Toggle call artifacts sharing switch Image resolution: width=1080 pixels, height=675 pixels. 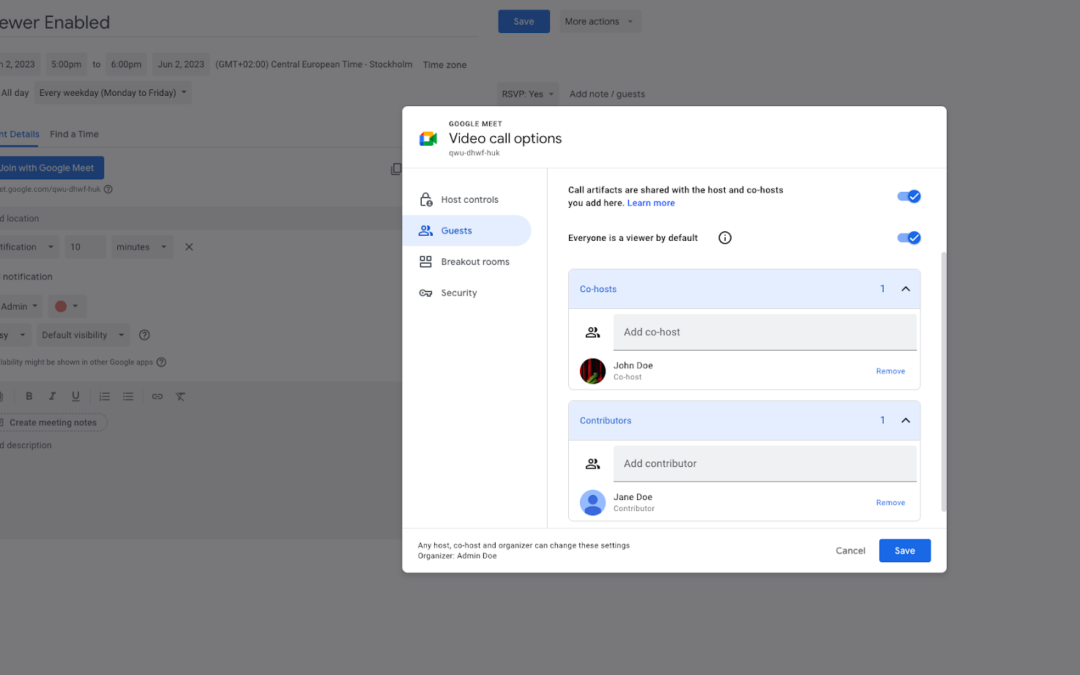click(908, 196)
